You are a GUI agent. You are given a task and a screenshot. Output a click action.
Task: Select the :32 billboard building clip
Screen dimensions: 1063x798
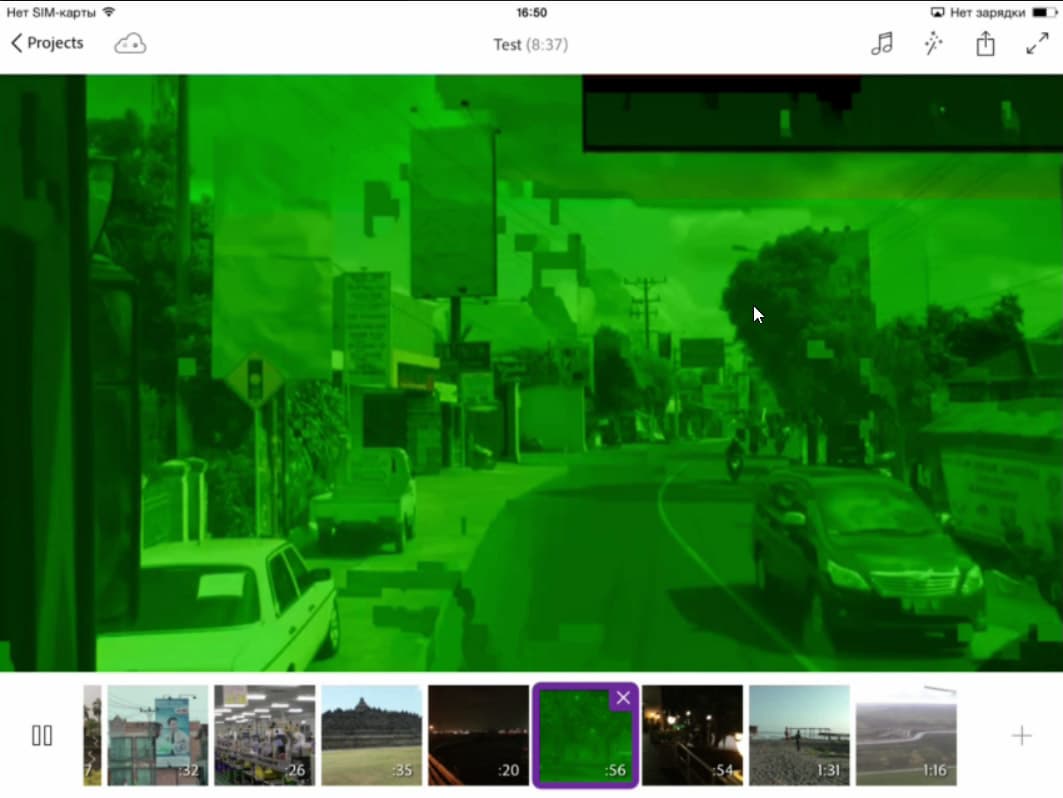click(x=158, y=735)
